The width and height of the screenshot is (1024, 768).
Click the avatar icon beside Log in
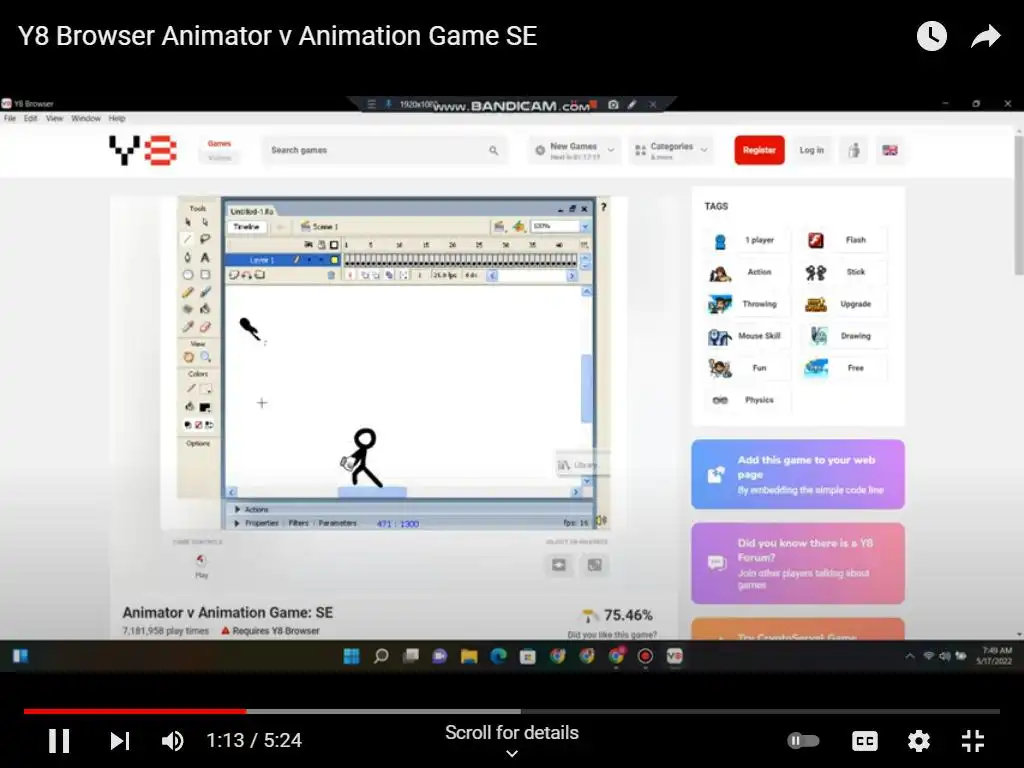tap(854, 150)
